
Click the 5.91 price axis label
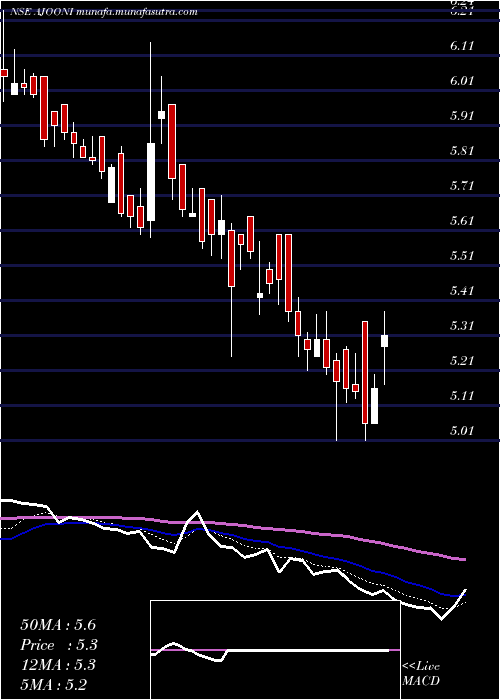coord(462,116)
